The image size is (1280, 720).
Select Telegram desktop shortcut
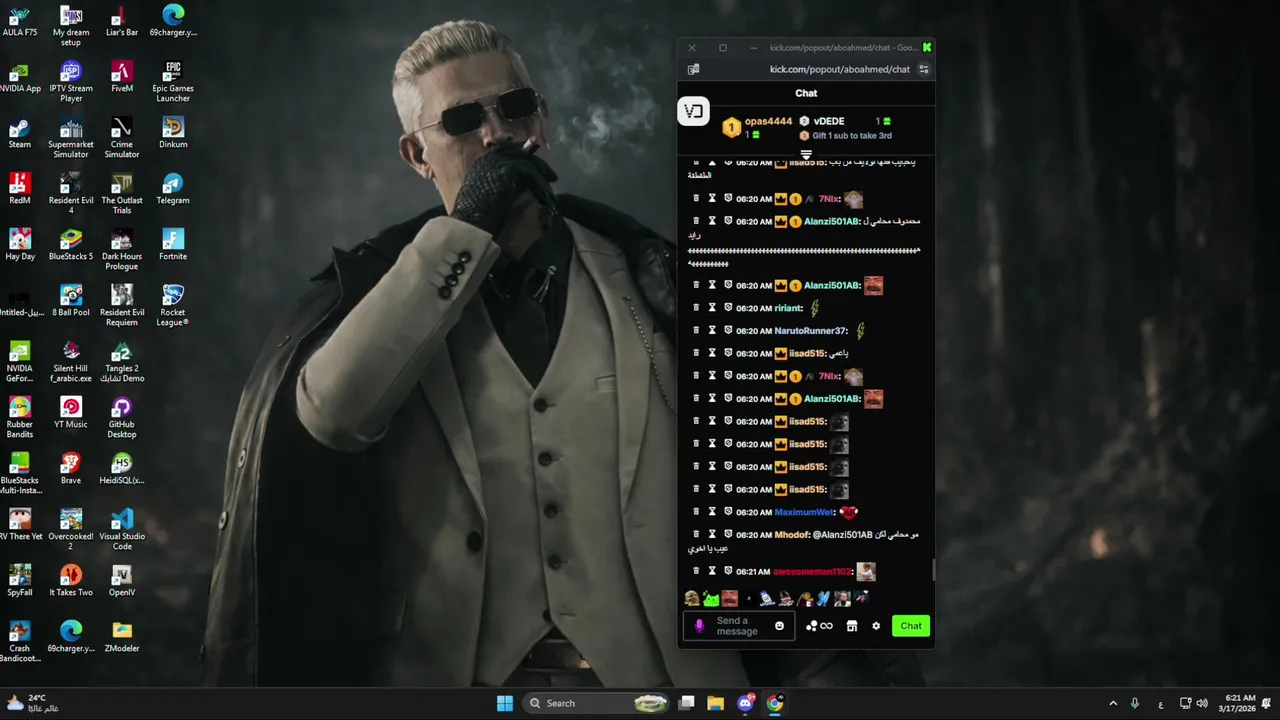click(173, 189)
